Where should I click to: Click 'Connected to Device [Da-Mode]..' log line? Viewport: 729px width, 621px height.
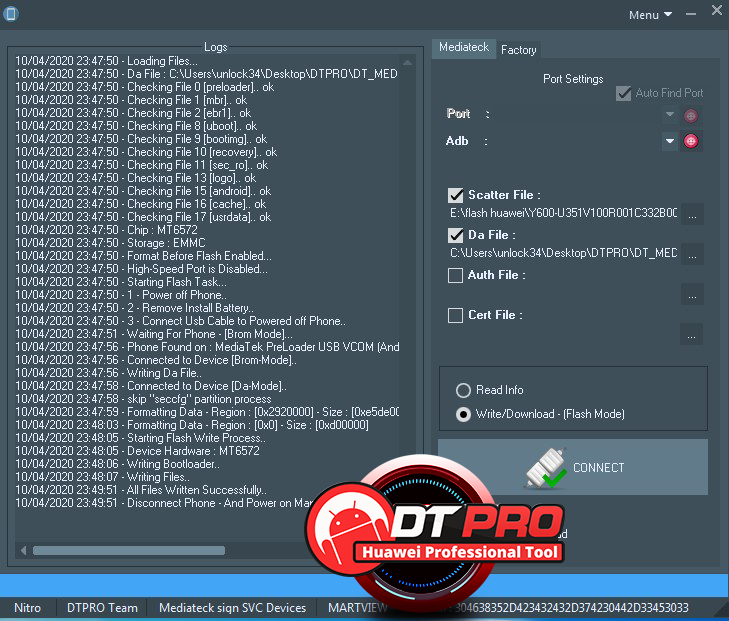(151, 386)
